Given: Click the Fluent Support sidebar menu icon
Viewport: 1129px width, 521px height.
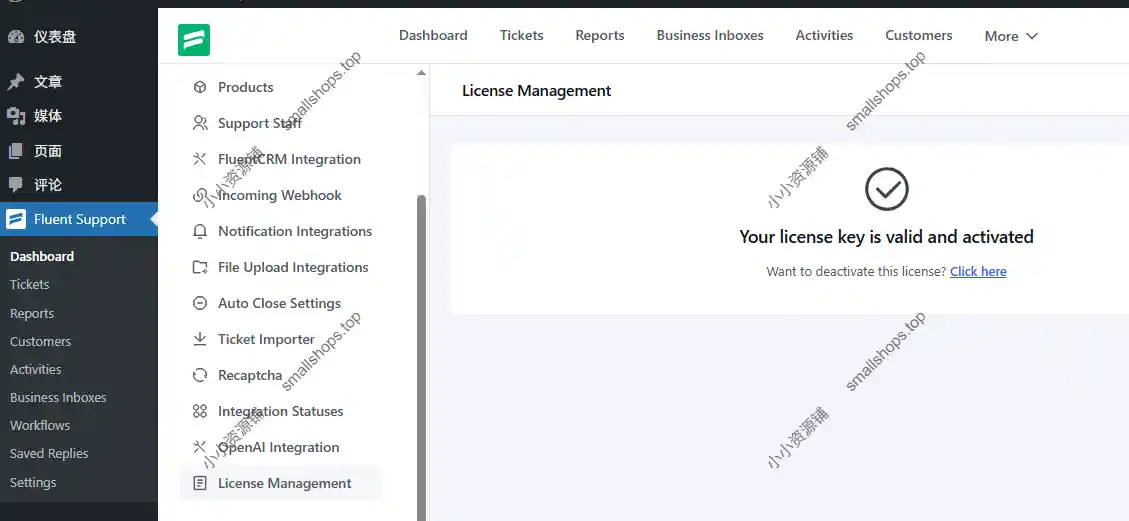Looking at the screenshot, I should tap(16, 219).
